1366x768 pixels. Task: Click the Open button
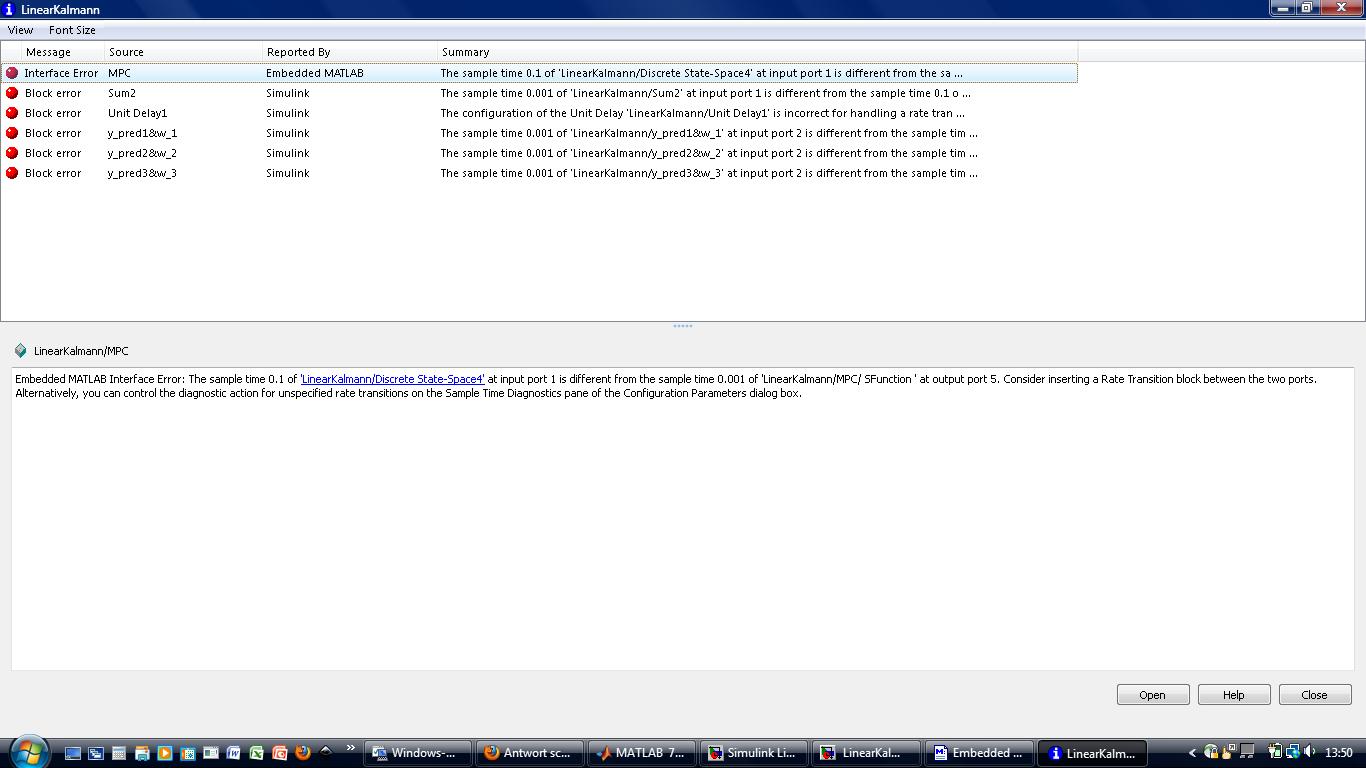1152,695
